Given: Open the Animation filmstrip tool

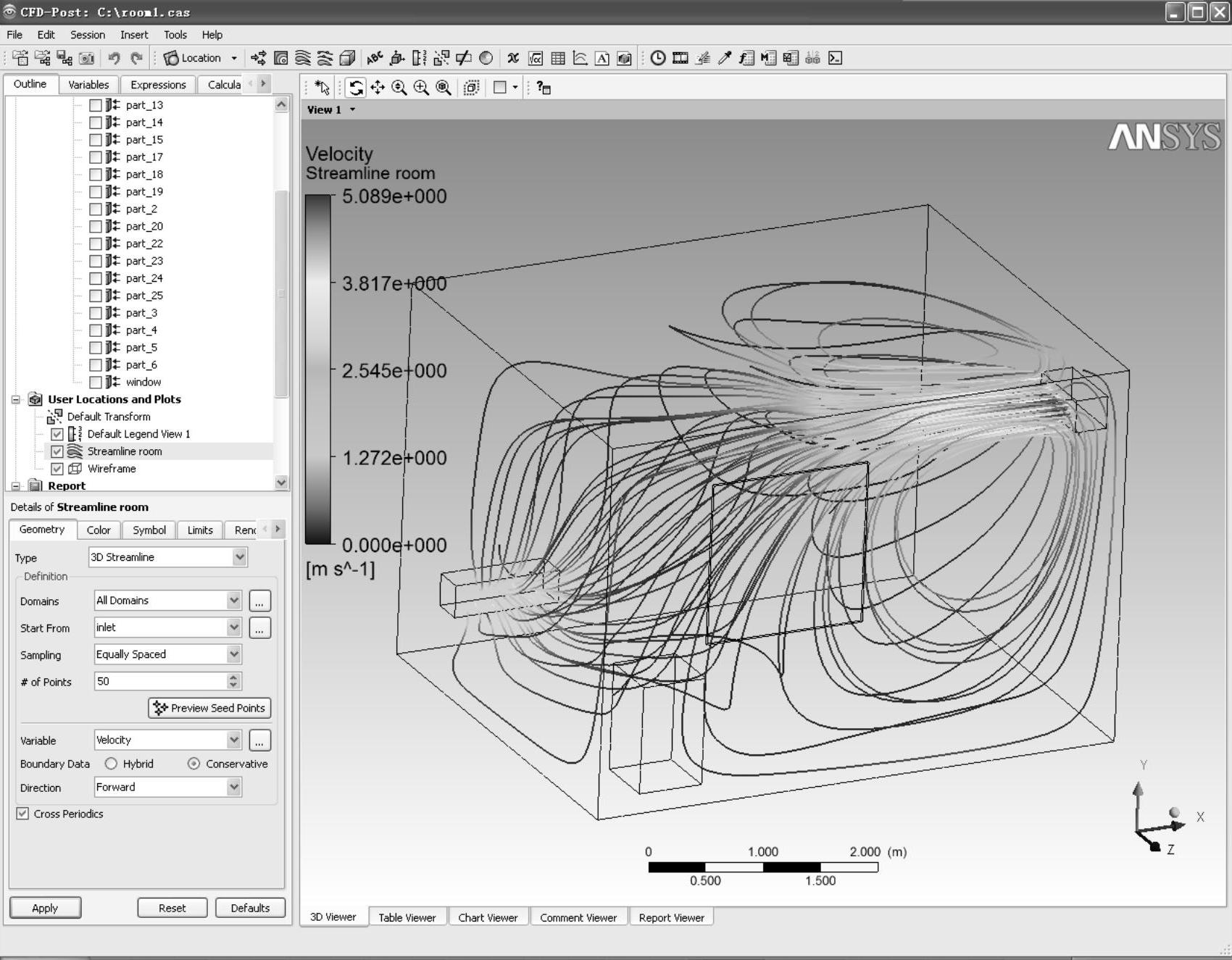Looking at the screenshot, I should pos(680,58).
